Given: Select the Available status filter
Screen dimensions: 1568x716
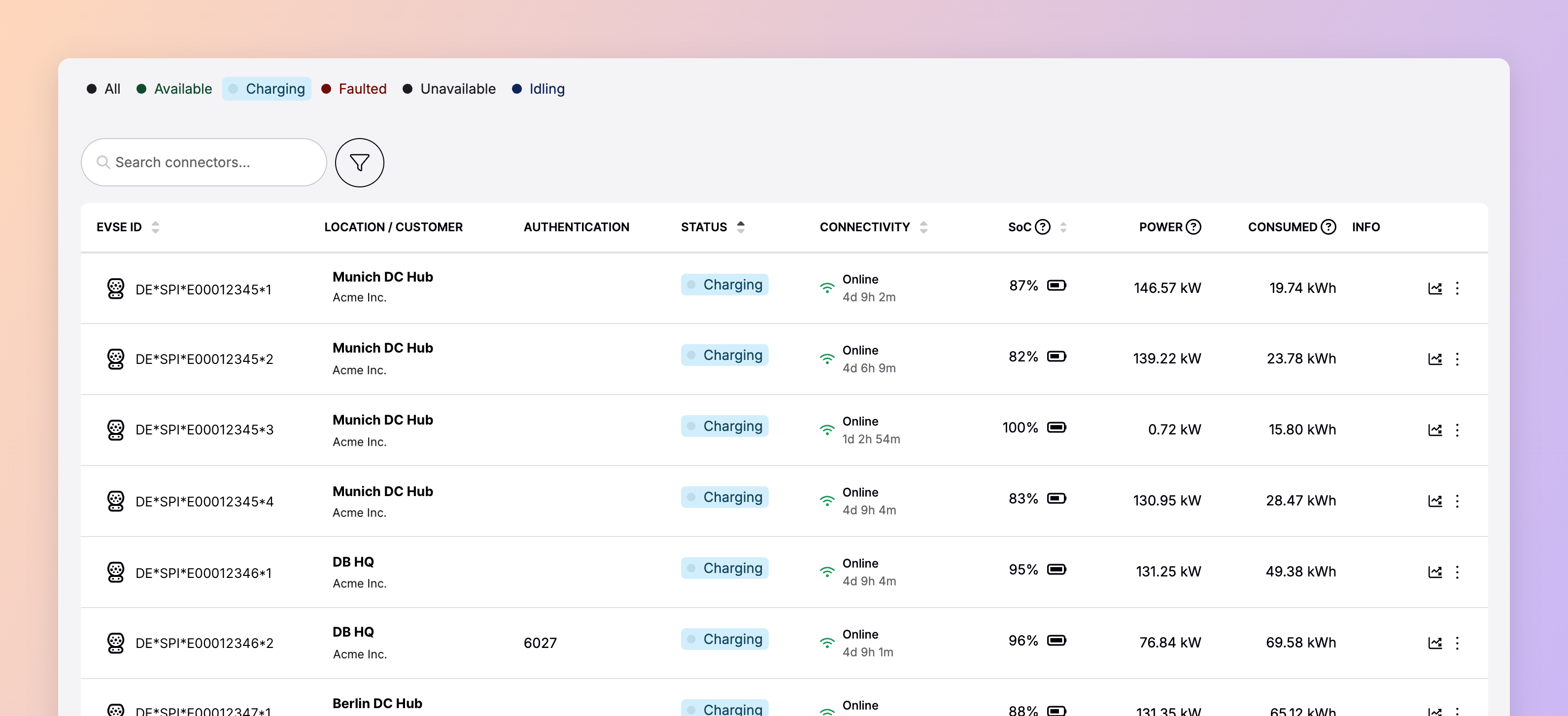Looking at the screenshot, I should (174, 89).
